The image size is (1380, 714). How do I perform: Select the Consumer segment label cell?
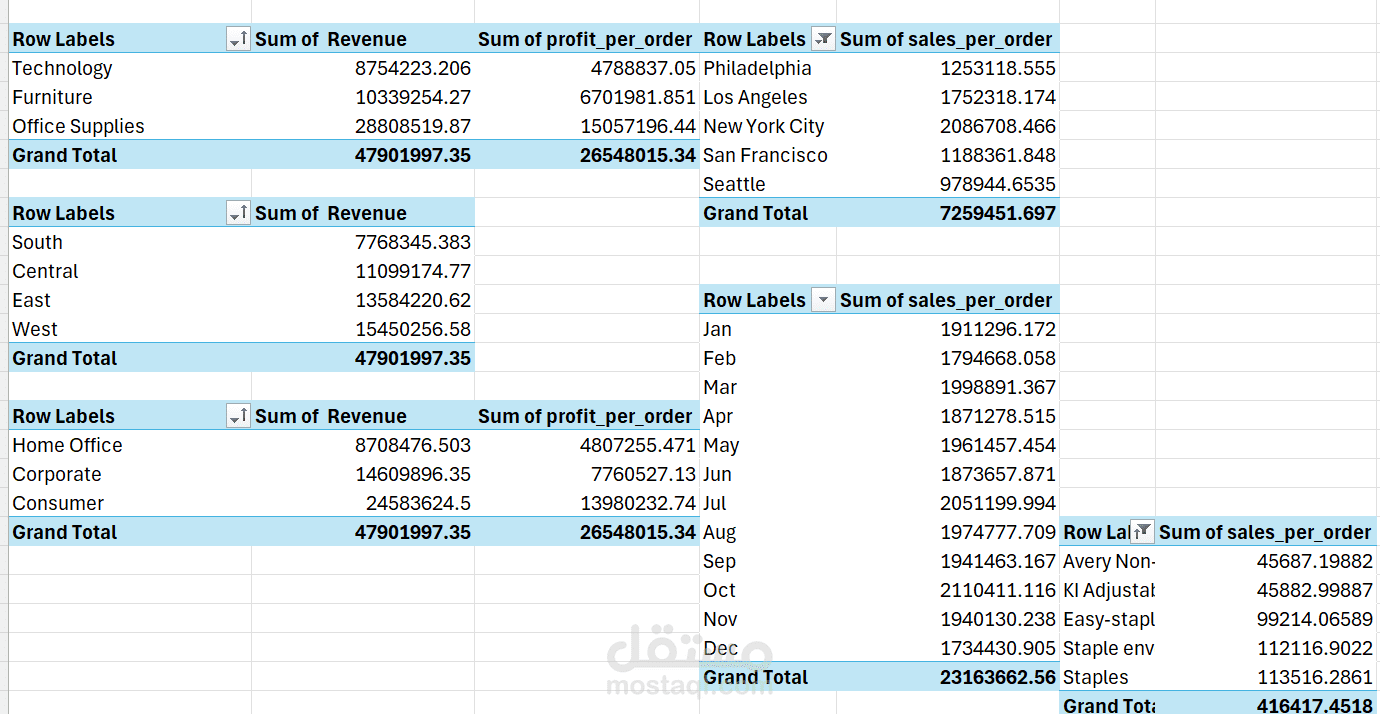[x=58, y=504]
